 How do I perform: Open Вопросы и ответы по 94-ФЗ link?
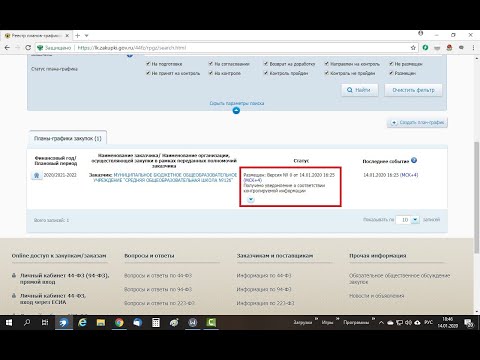point(158,289)
